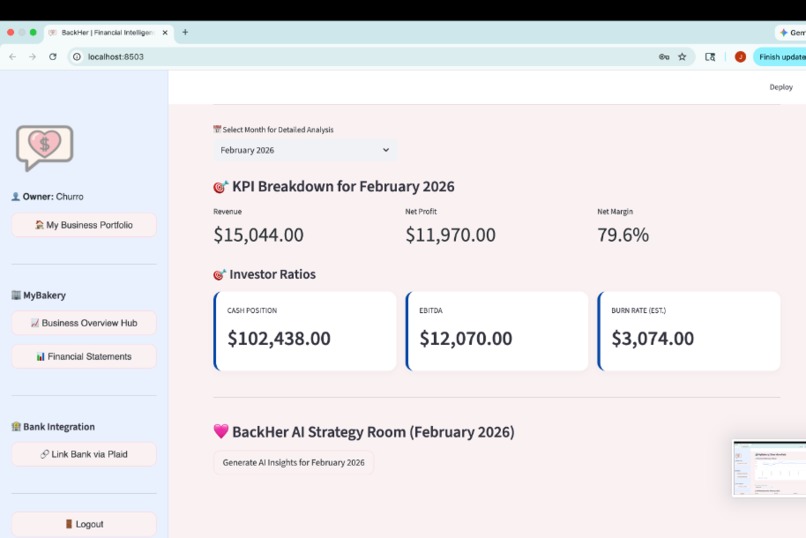Viewport: 806px width, 538px height.
Task: Click the BackHer AI Strategy Room heading
Action: [364, 432]
